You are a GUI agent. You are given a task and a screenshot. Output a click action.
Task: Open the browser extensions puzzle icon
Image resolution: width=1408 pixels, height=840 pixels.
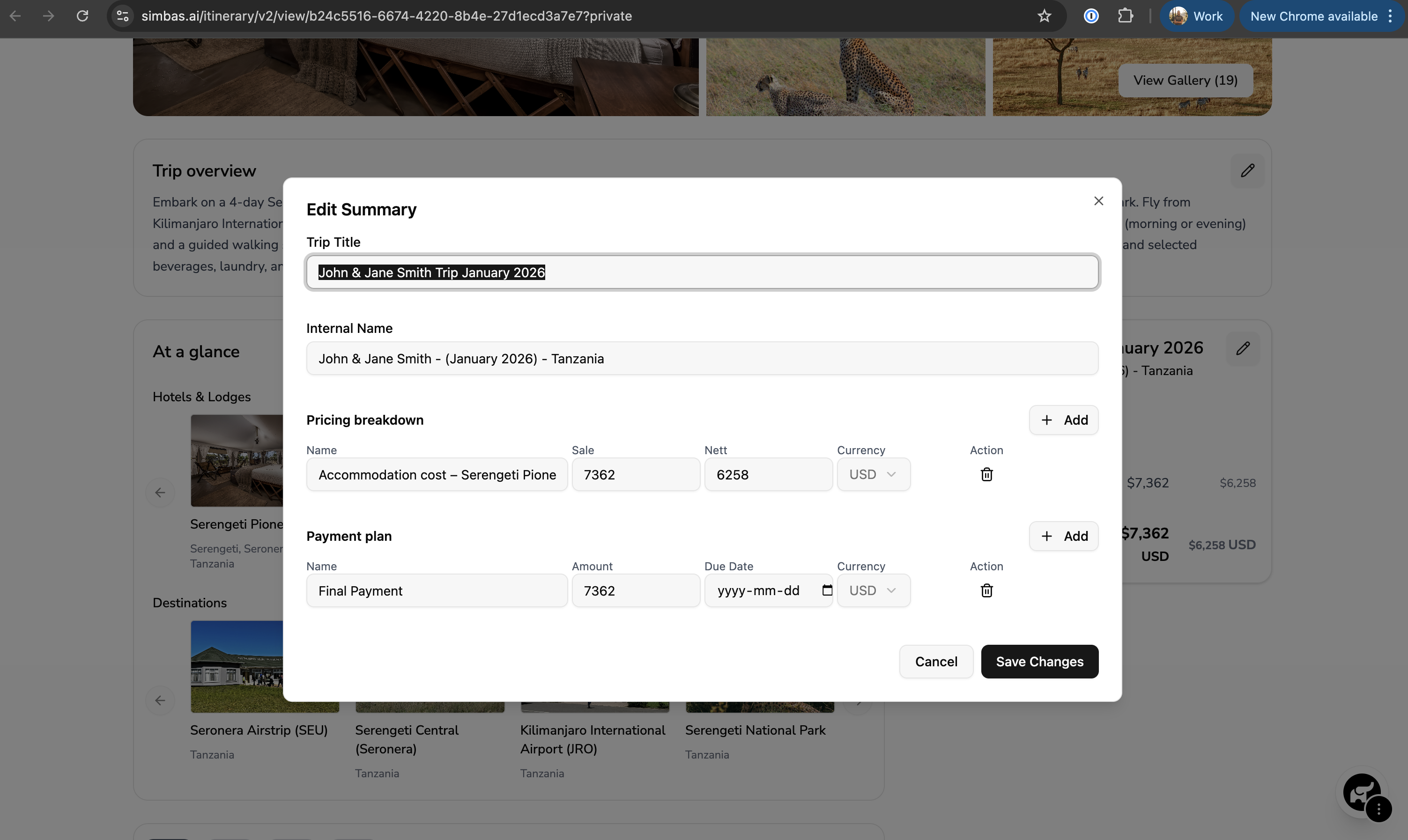1126,16
